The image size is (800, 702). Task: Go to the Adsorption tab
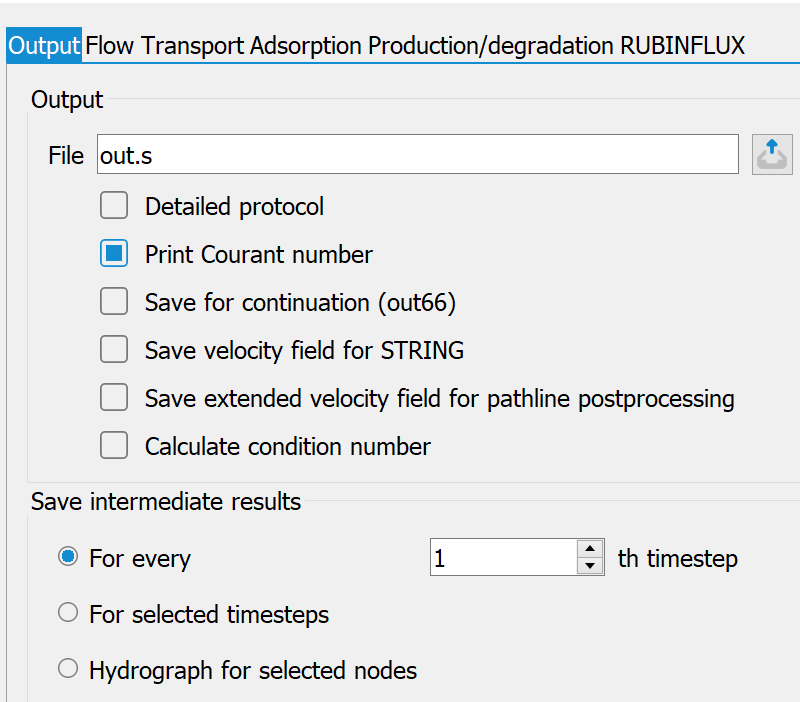click(306, 45)
